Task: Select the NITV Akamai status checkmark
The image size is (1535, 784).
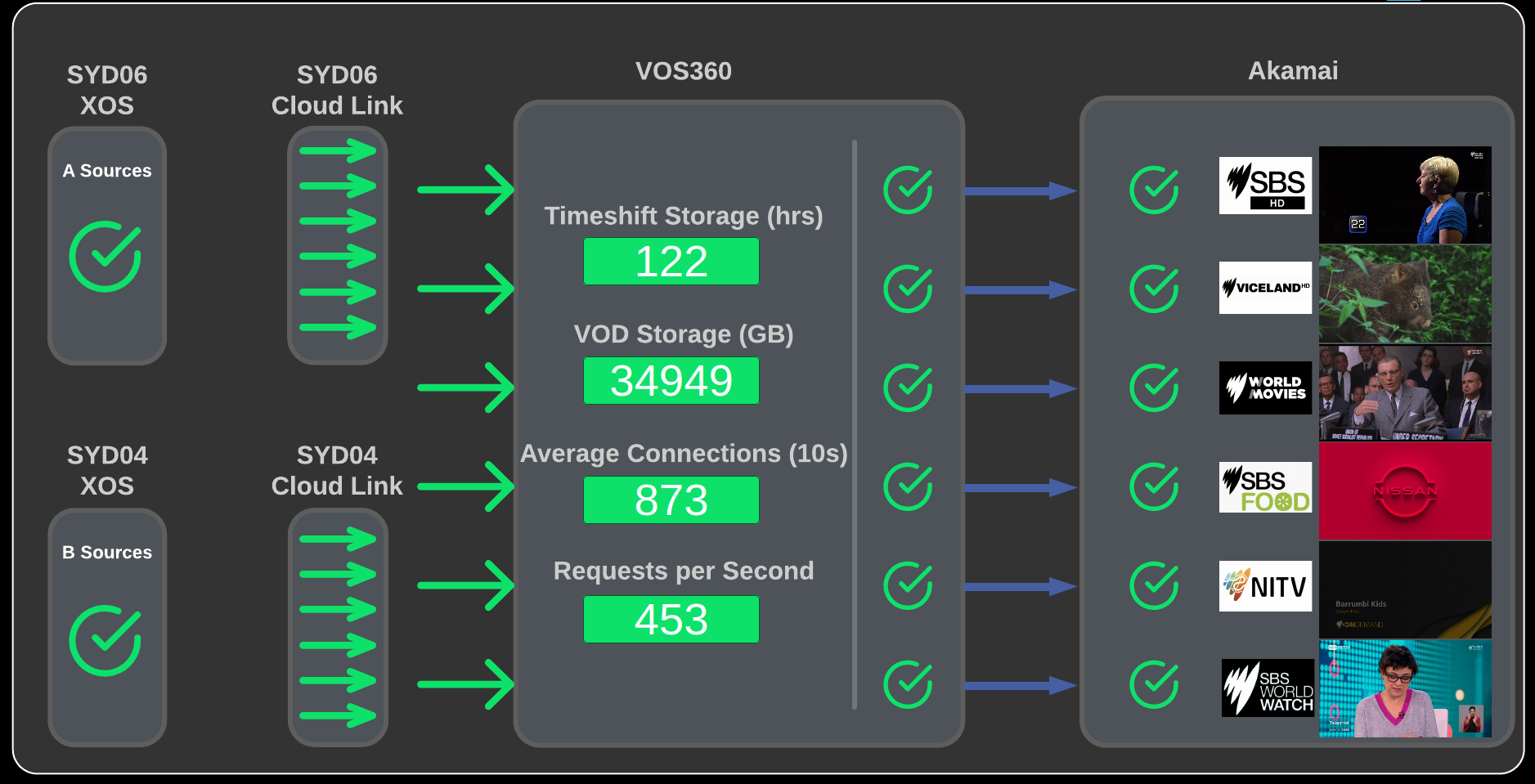Action: (1153, 586)
